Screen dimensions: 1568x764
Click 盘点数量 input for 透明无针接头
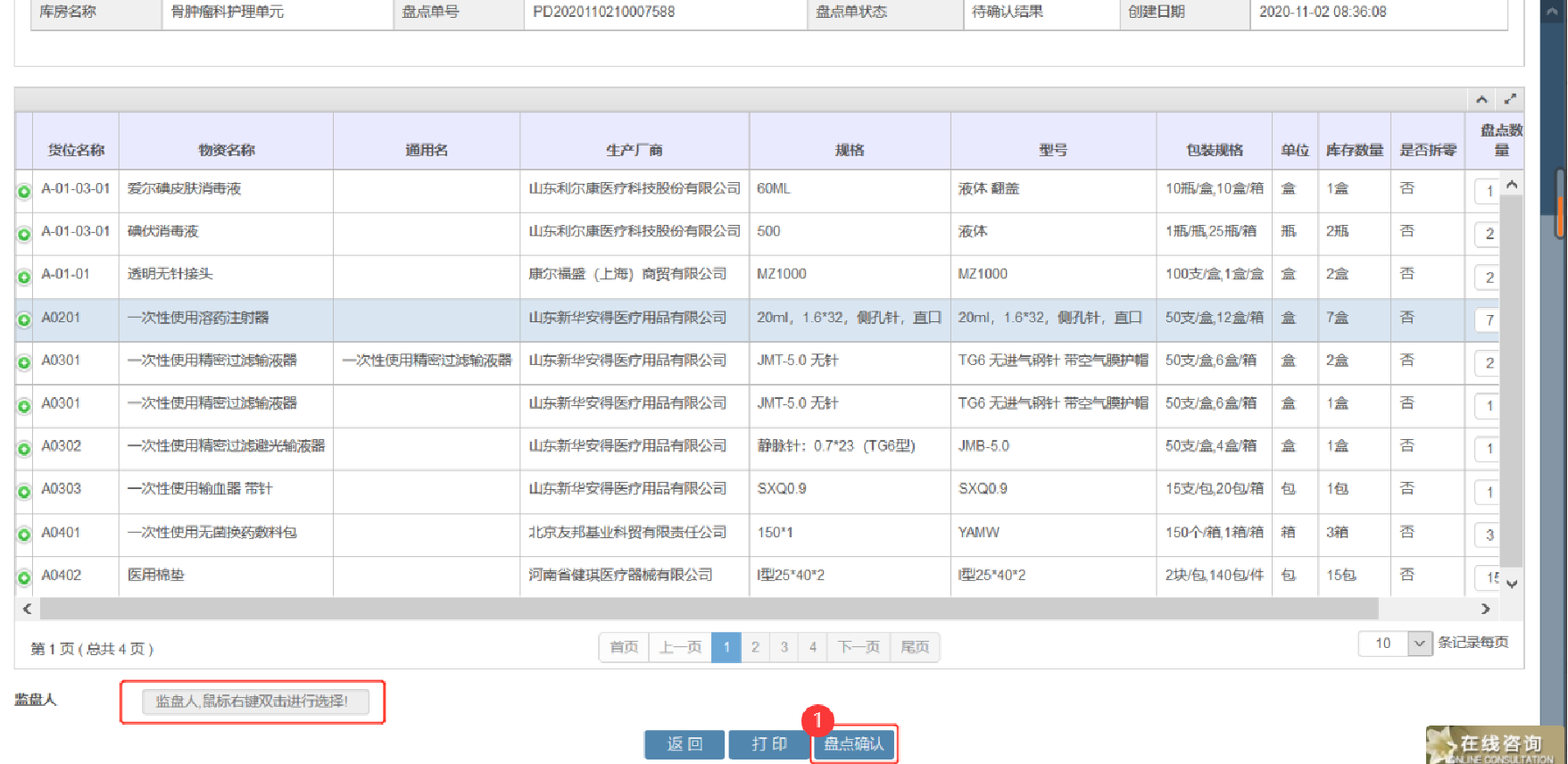pyautogui.click(x=1488, y=278)
